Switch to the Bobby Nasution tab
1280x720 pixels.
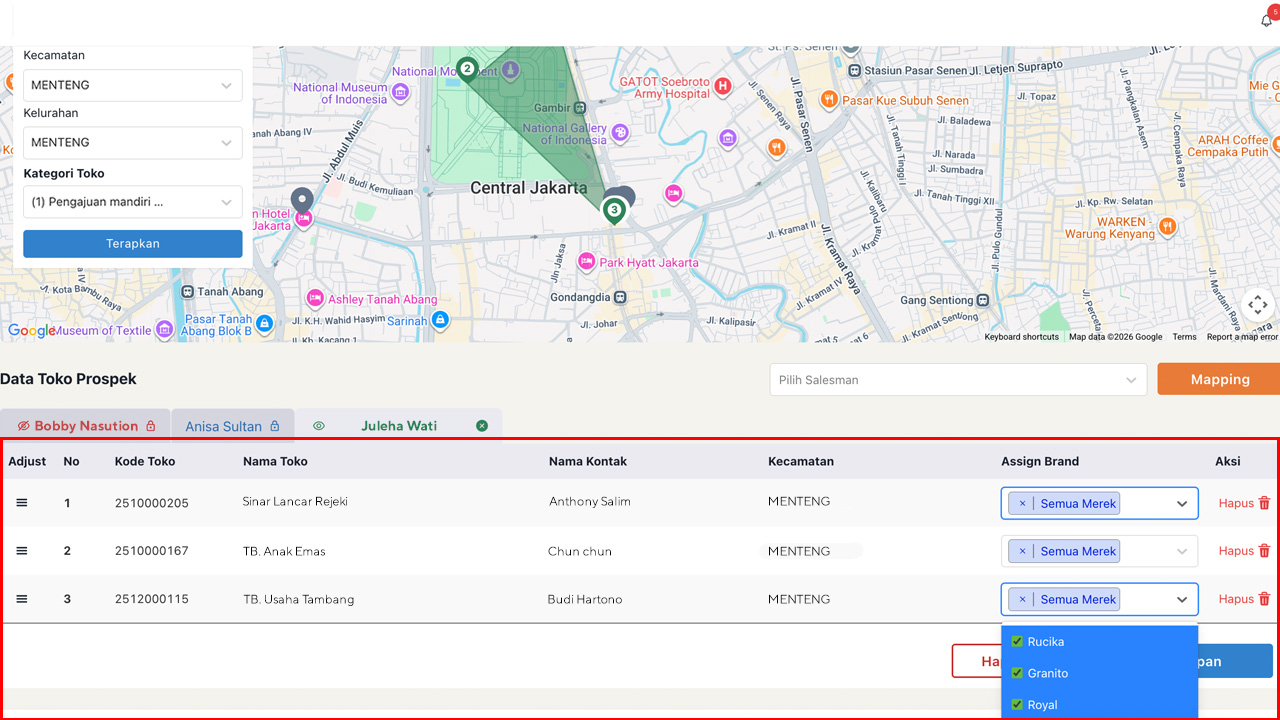(x=86, y=426)
